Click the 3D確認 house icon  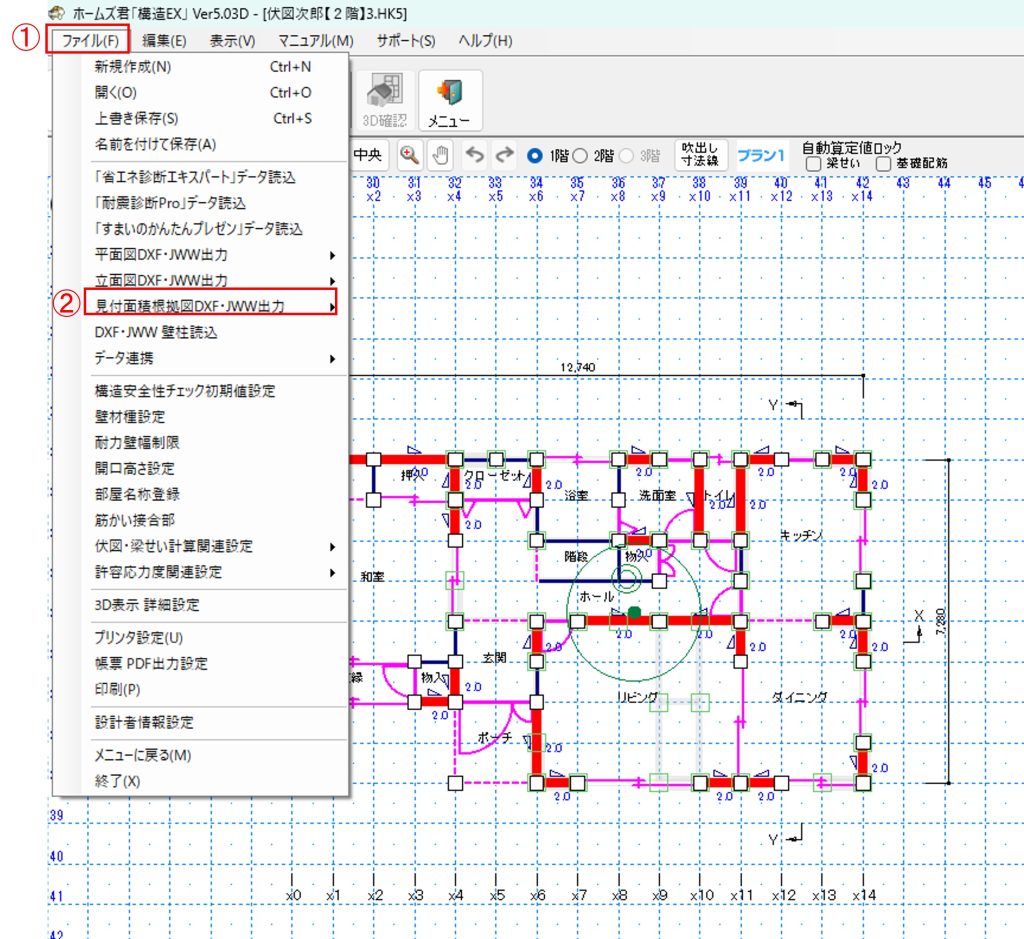[x=384, y=100]
